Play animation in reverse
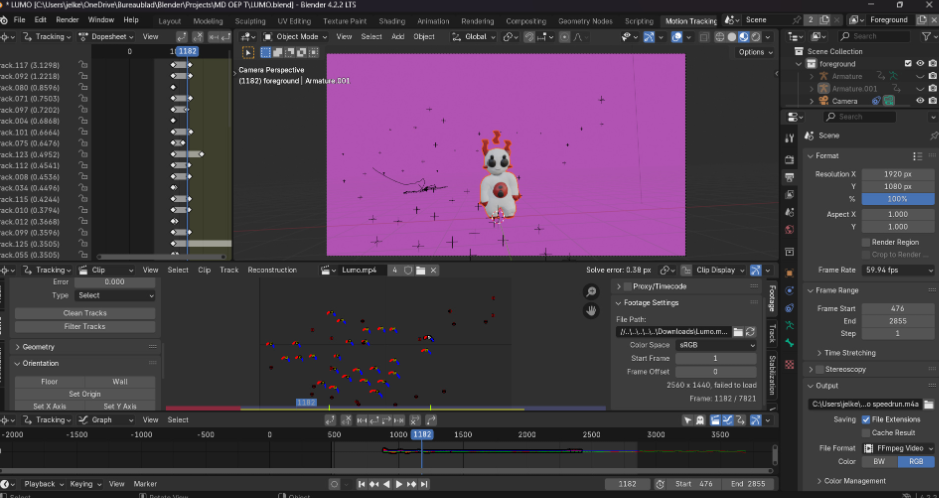 (386, 484)
